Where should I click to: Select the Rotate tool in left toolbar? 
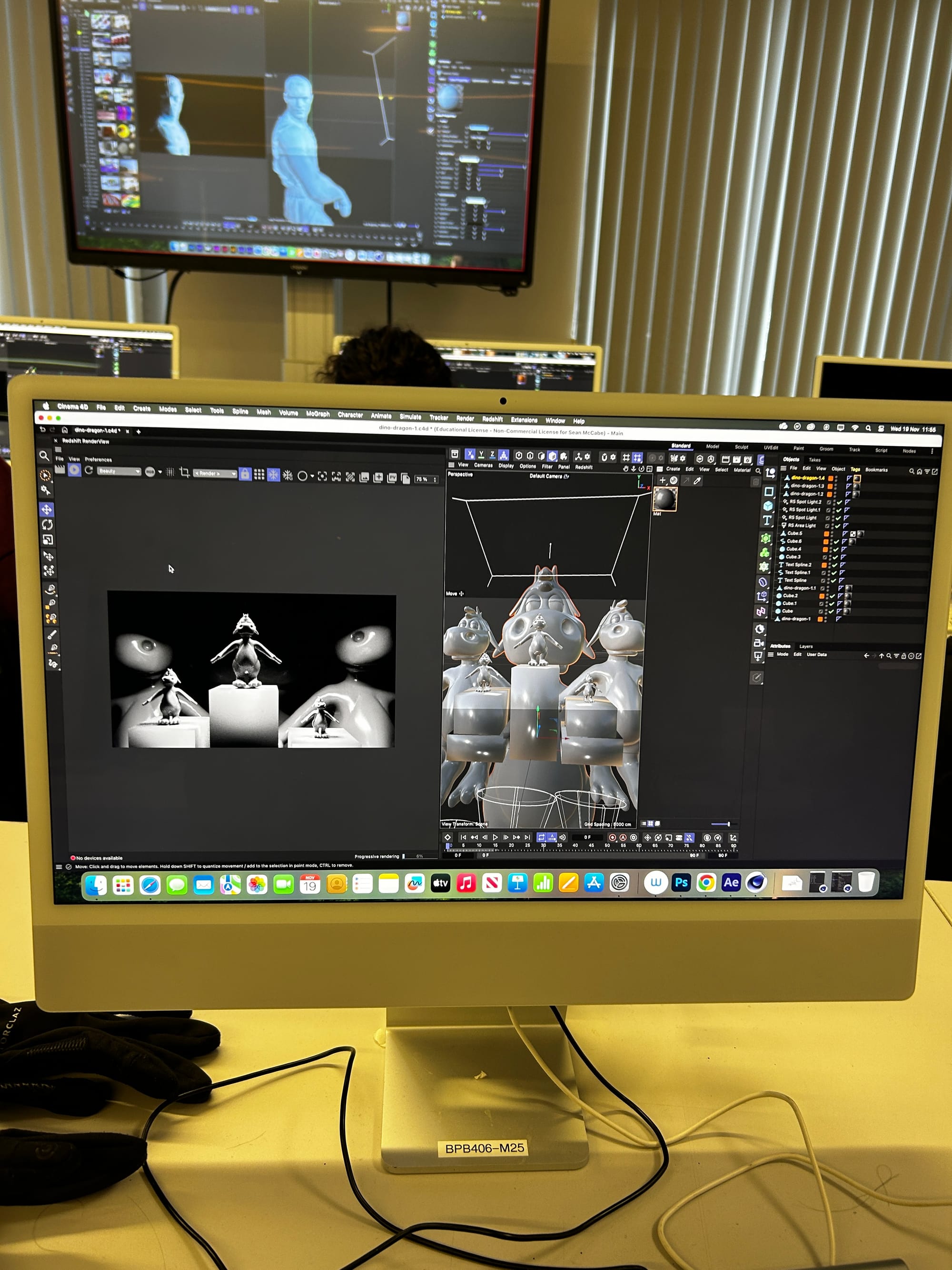[47, 525]
